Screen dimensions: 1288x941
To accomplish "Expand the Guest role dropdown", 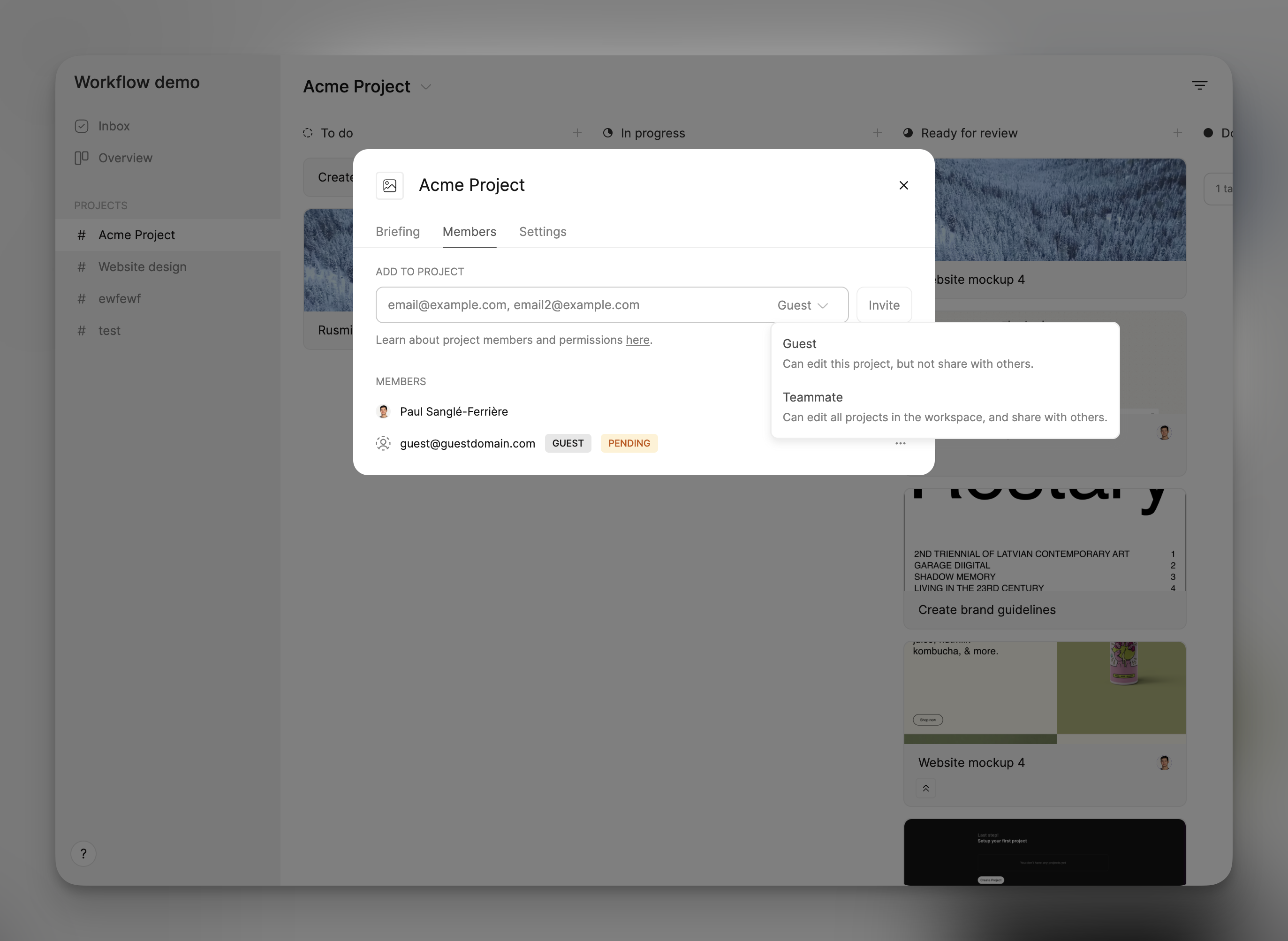I will (x=802, y=305).
